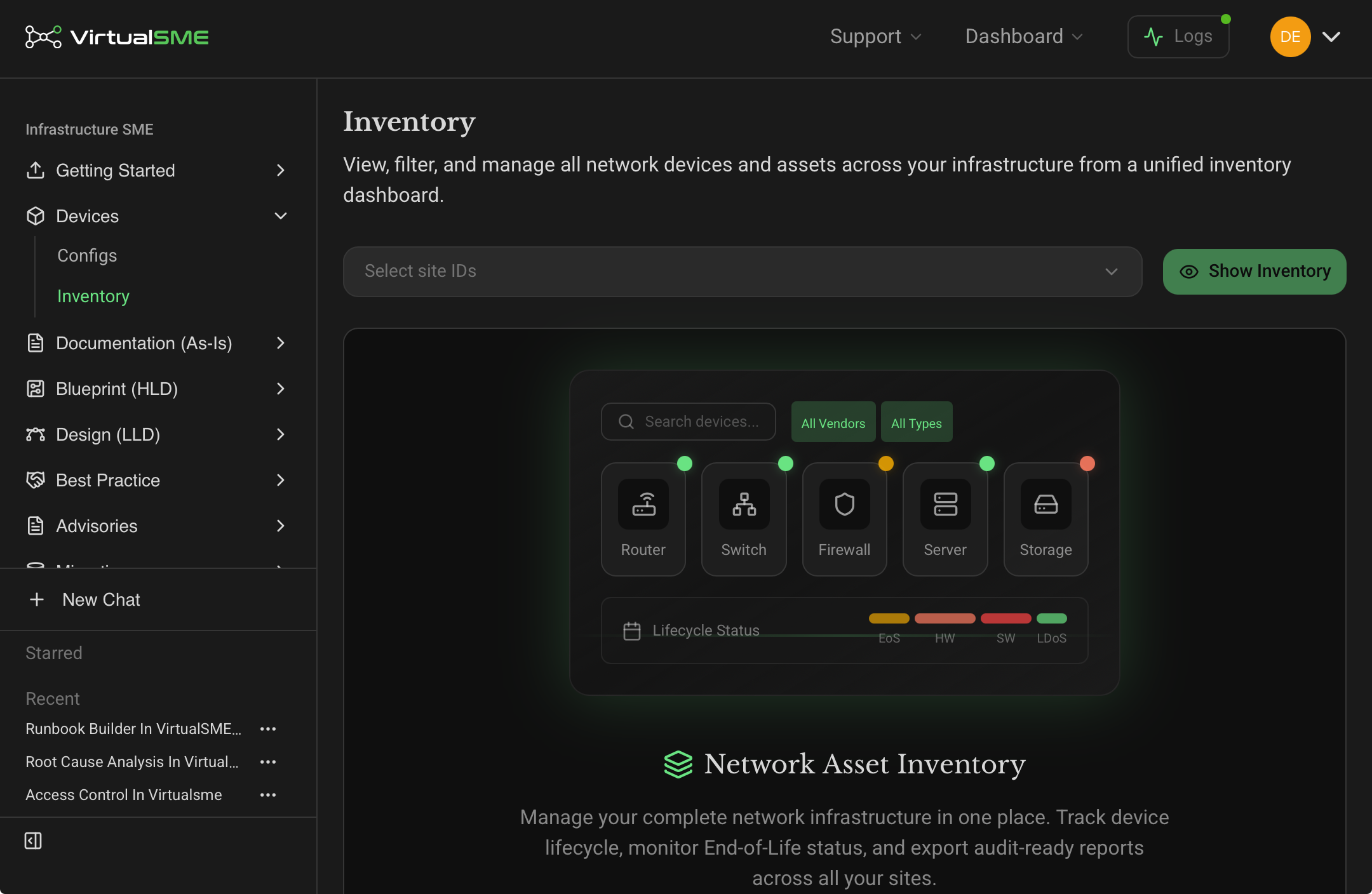Click the Search devices field

pyautogui.click(x=689, y=422)
